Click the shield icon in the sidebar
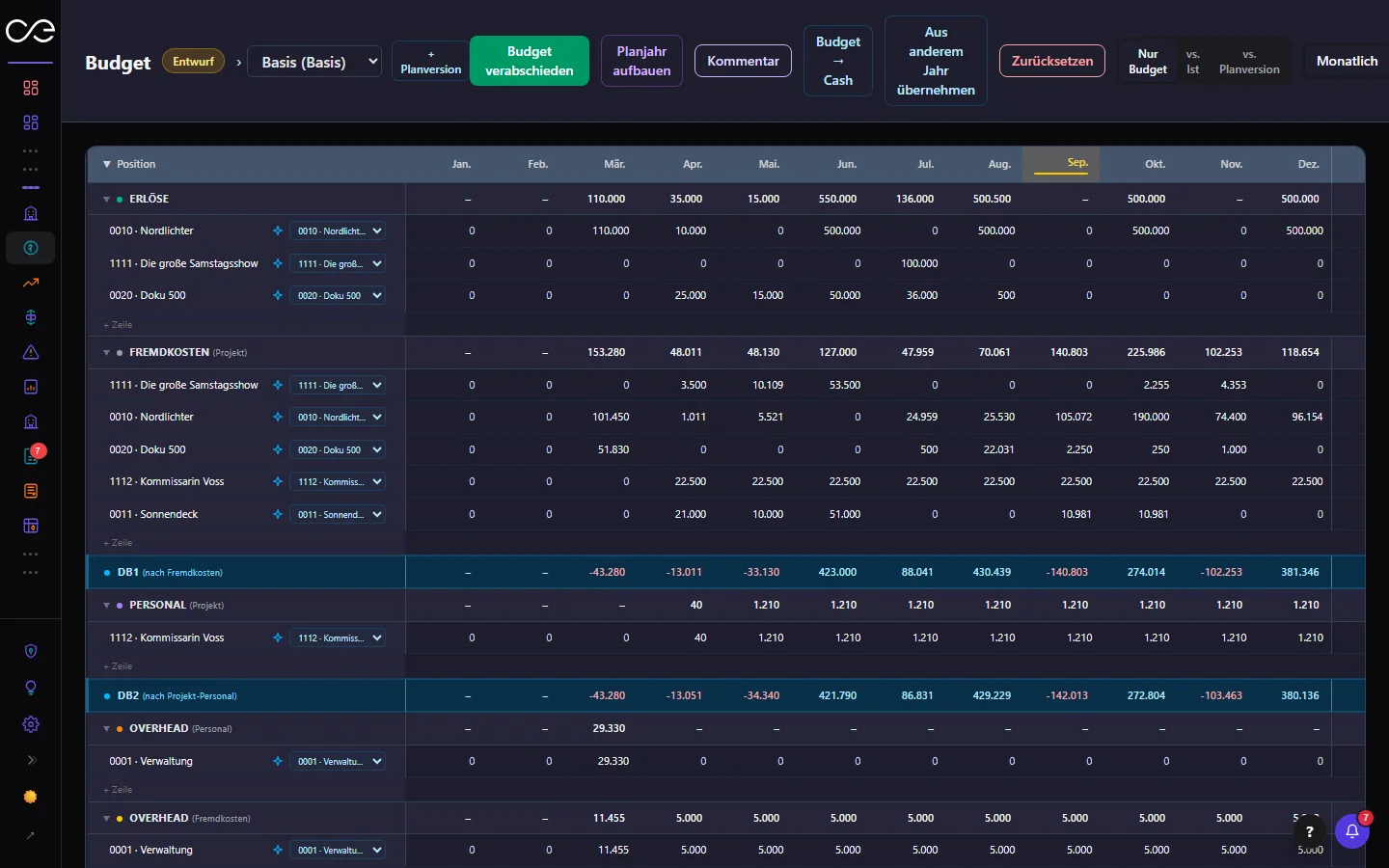The width and height of the screenshot is (1389, 868). 31,651
